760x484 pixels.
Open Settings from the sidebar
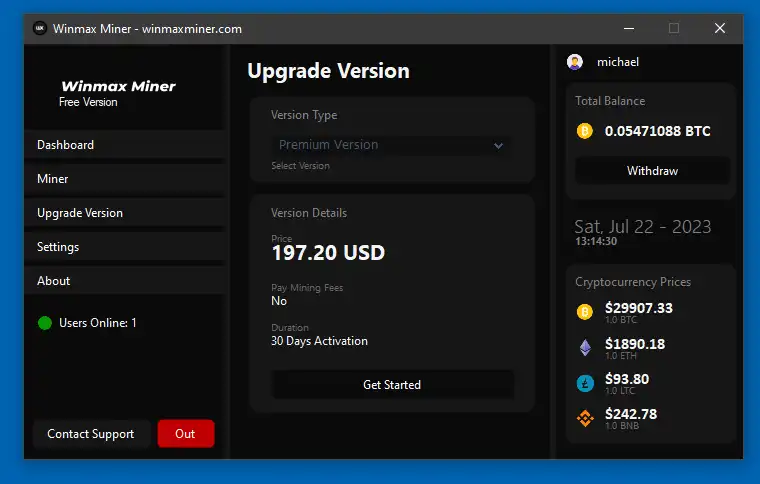pyautogui.click(x=125, y=247)
